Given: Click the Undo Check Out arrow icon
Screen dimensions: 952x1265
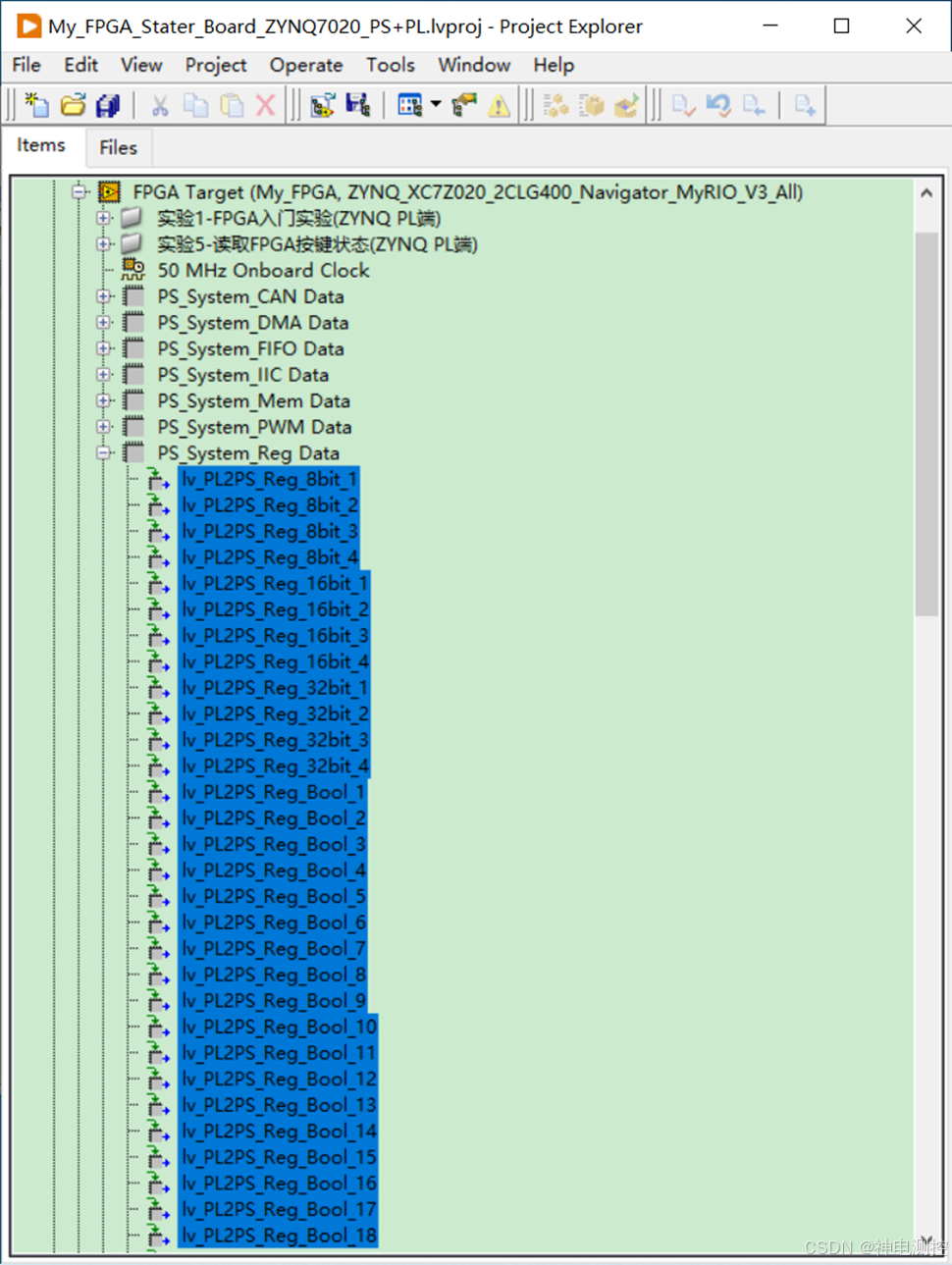Looking at the screenshot, I should point(718,105).
